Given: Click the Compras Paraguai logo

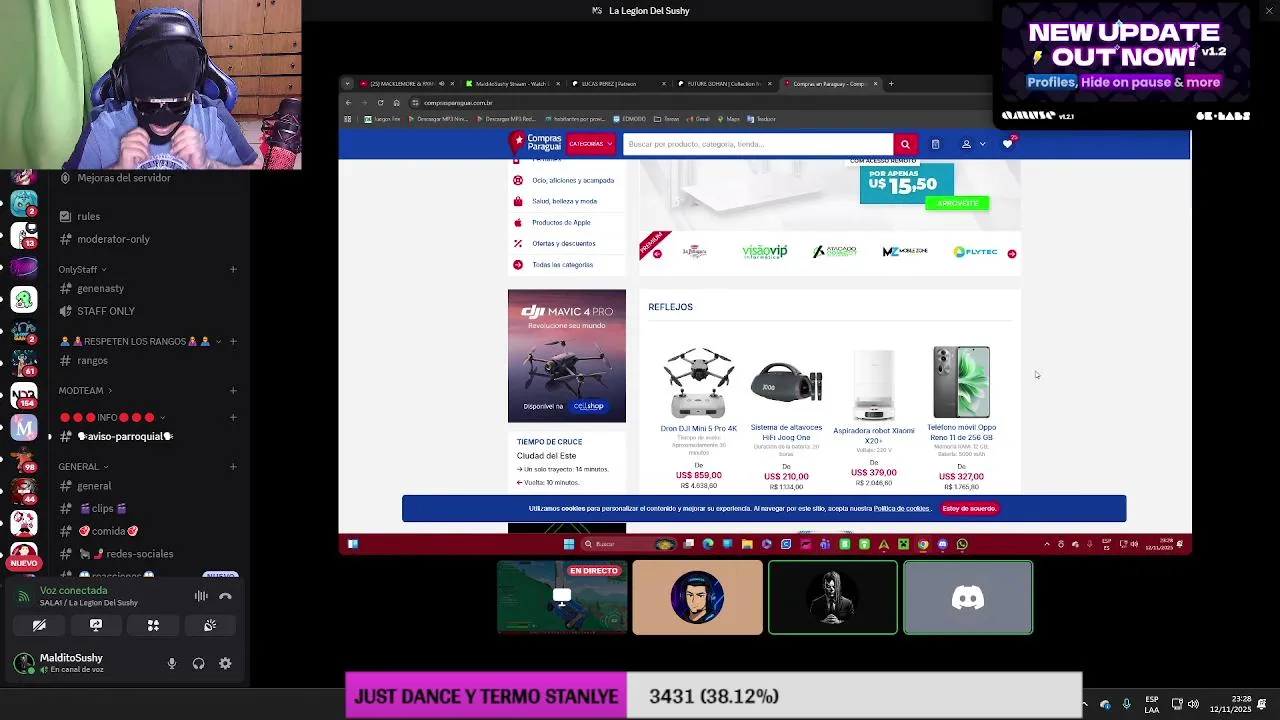Looking at the screenshot, I should point(536,143).
